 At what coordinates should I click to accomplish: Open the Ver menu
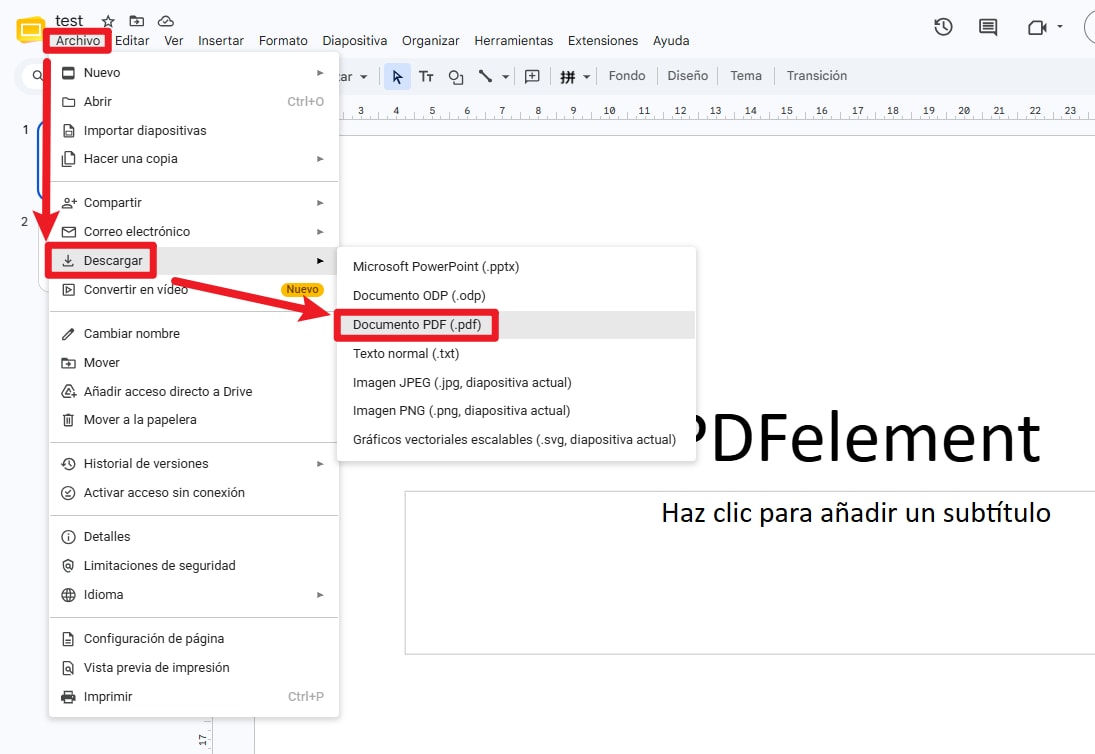click(174, 40)
